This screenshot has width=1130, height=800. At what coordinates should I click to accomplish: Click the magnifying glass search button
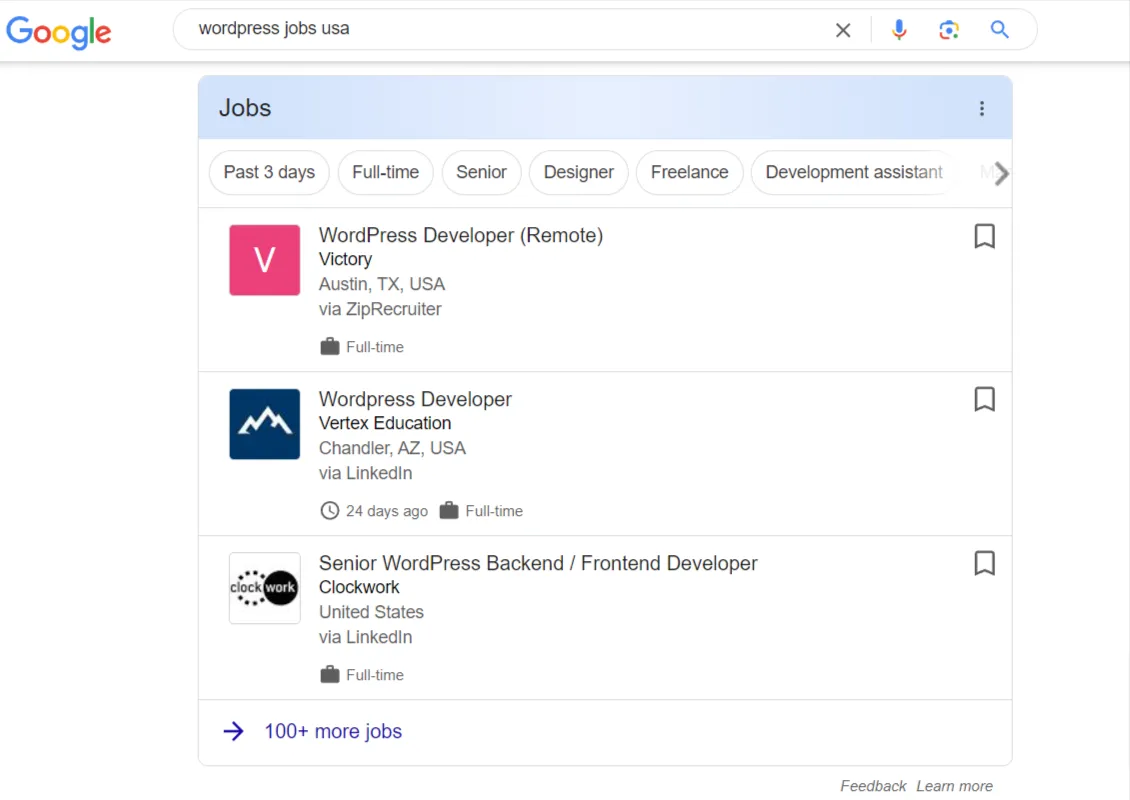(999, 30)
